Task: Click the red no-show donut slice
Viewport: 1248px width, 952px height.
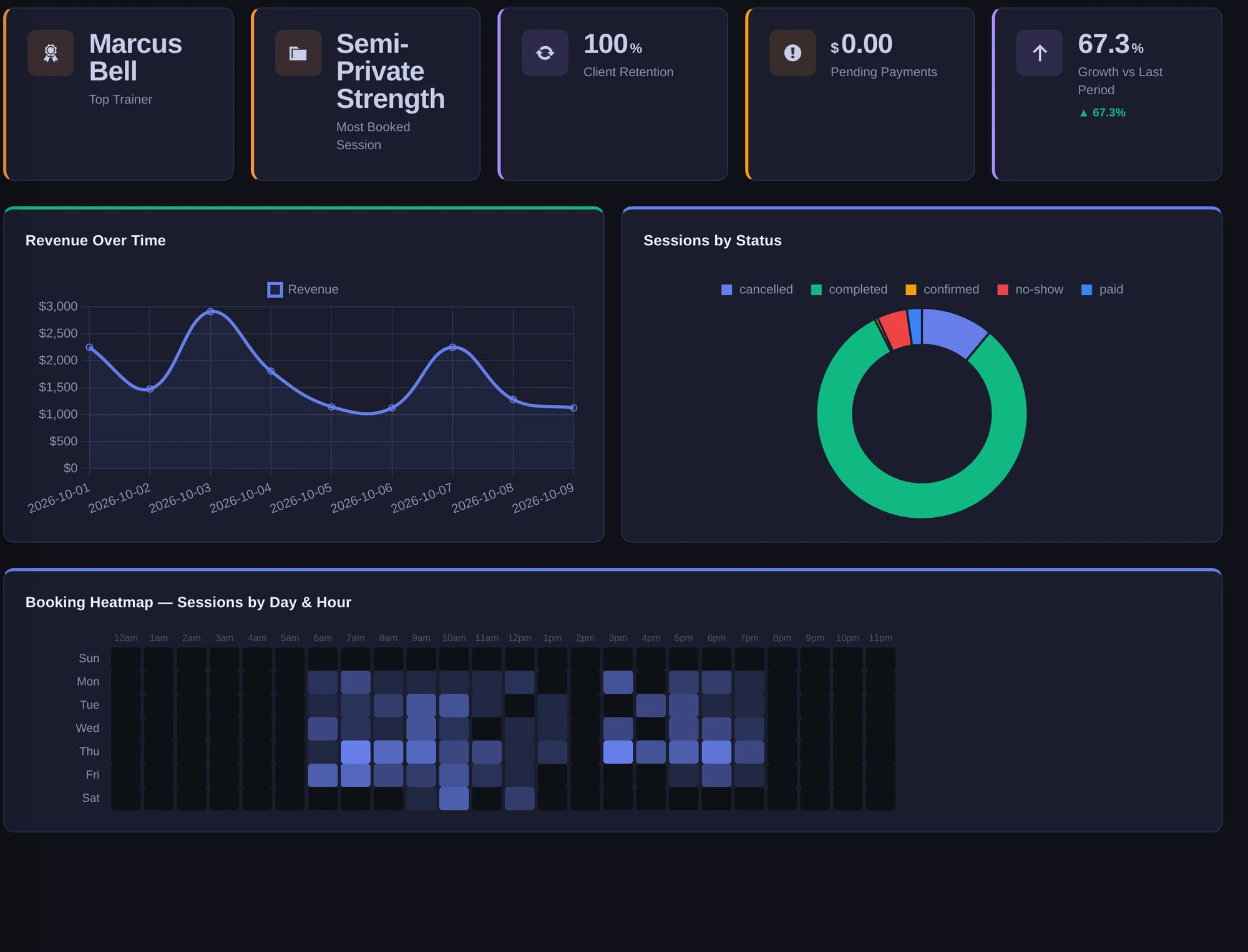Action: pos(895,329)
